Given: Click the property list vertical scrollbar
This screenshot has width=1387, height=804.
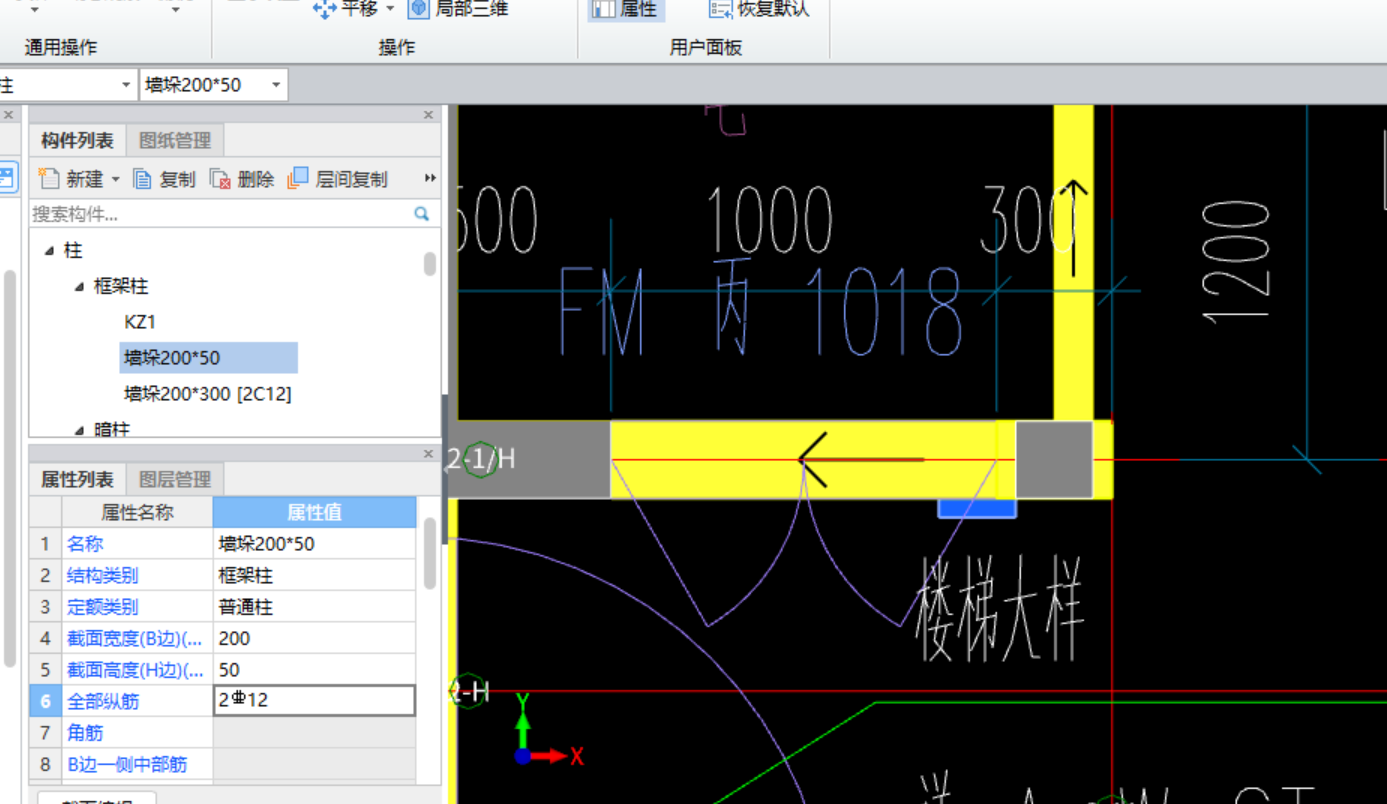Looking at the screenshot, I should pos(430,554).
